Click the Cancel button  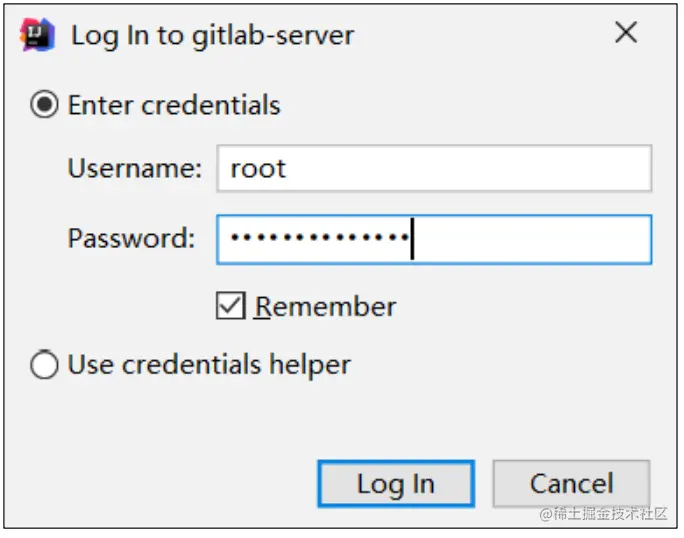(571, 483)
